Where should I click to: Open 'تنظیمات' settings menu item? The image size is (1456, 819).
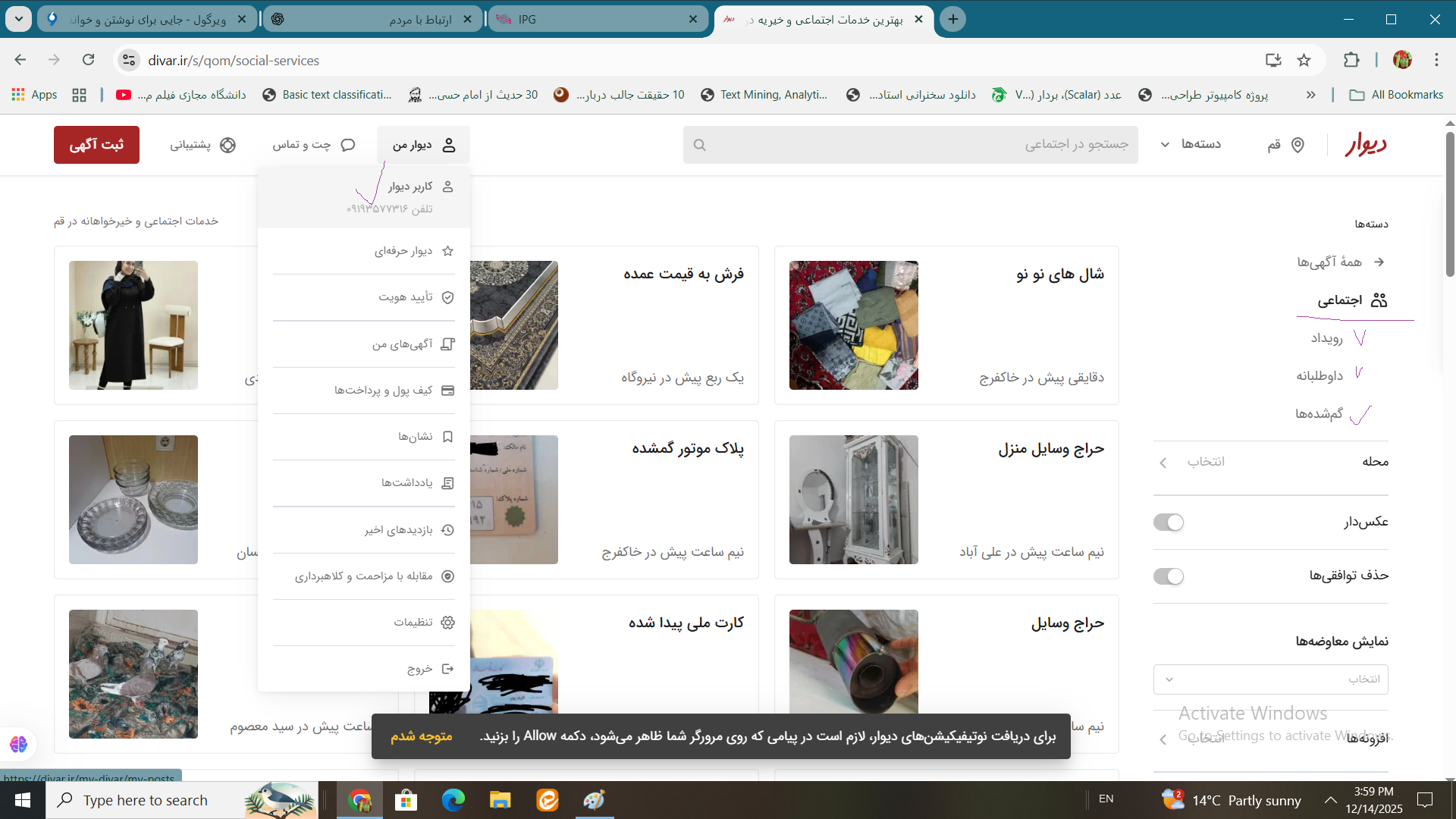[413, 623]
